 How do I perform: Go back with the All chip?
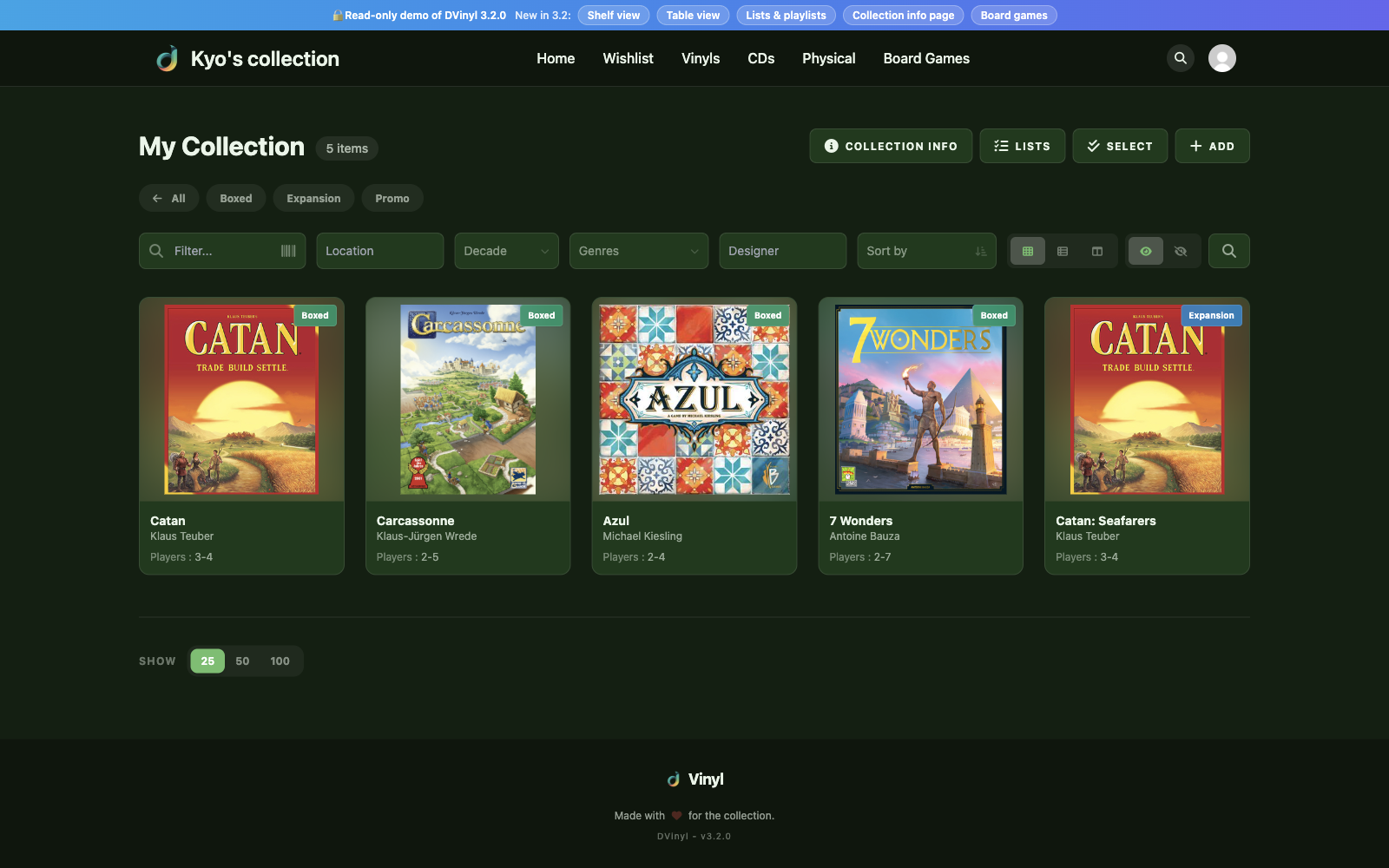168,198
